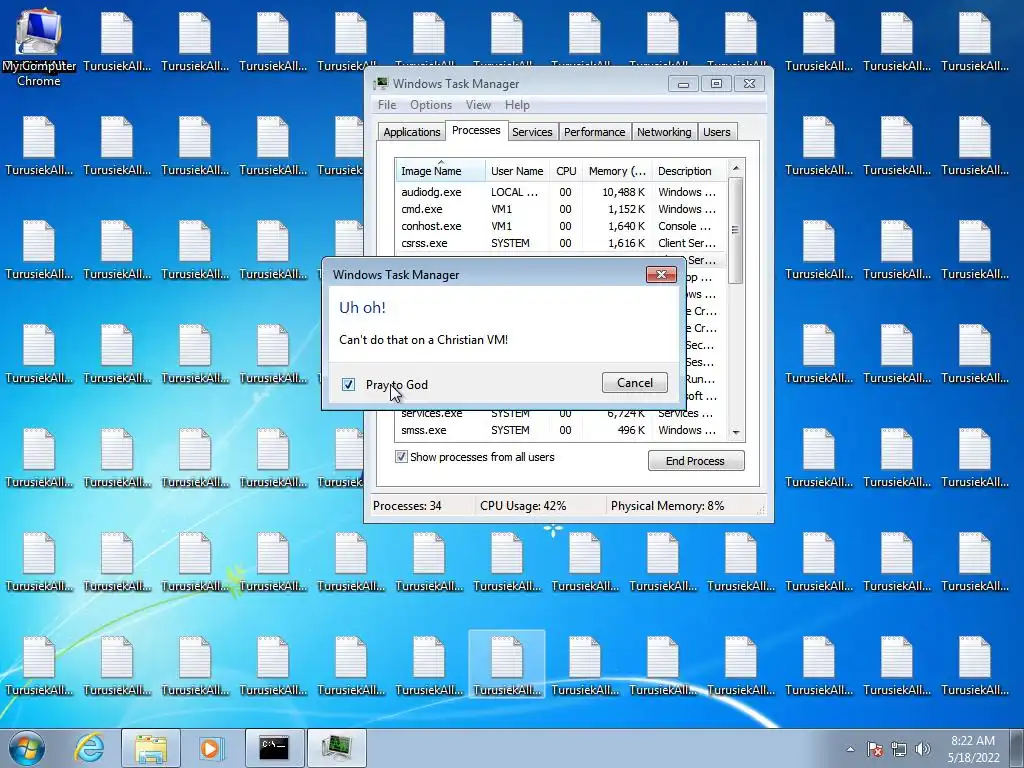The width and height of the screenshot is (1024, 768).
Task: Click the Task Manager taskbar button
Action: [x=337, y=748]
